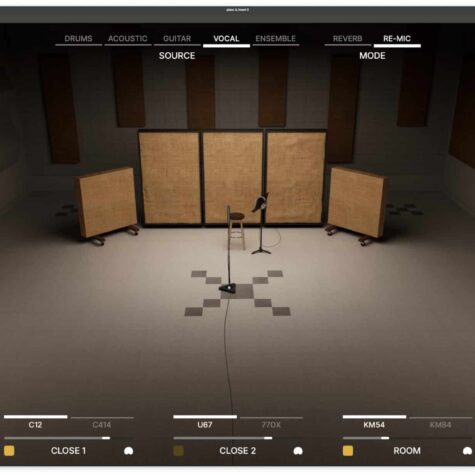Click the CLOSE 1 label
475x475 pixels.
[68, 451]
